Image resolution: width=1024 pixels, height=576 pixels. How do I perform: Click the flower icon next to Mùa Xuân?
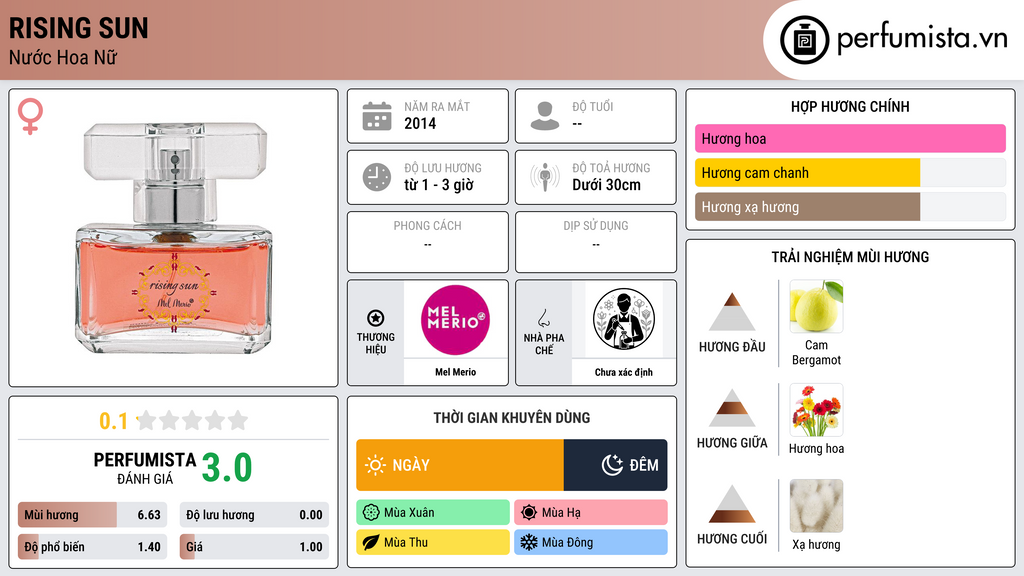pyautogui.click(x=371, y=513)
